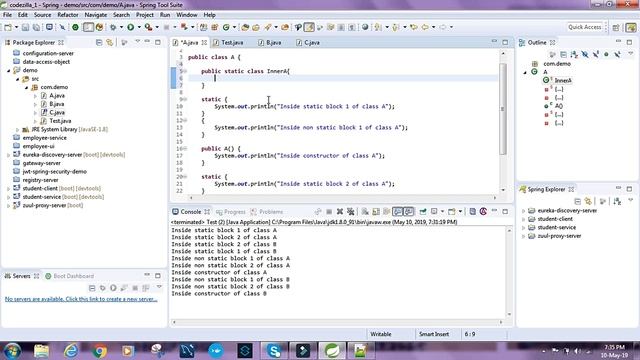Image resolution: width=640 pixels, height=360 pixels.
Task: Click the Save icon in main toolbar
Action: click(25, 27)
